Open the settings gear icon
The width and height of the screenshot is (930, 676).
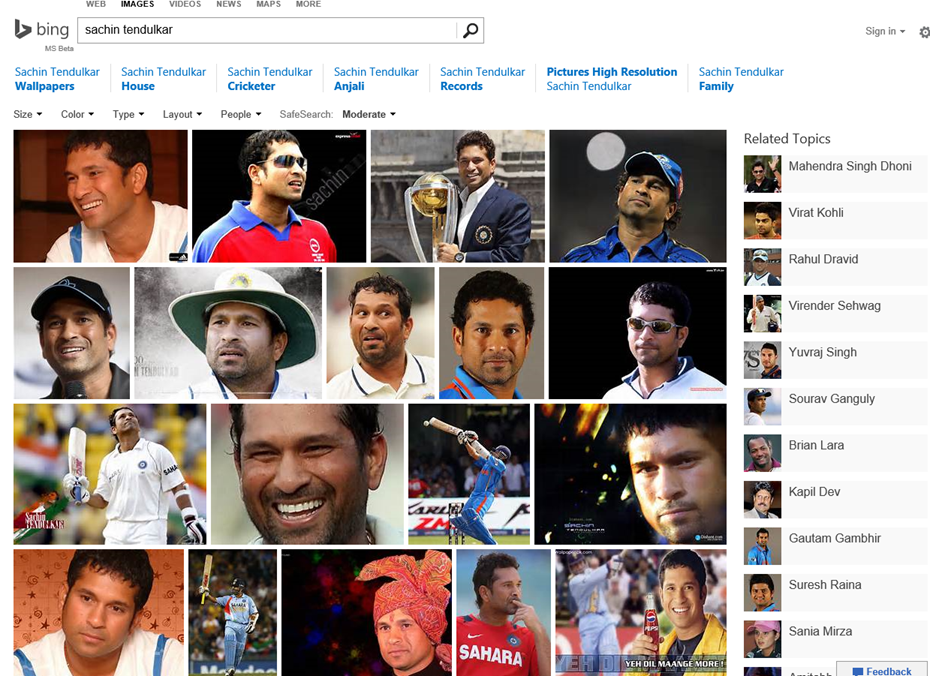pyautogui.click(x=924, y=32)
